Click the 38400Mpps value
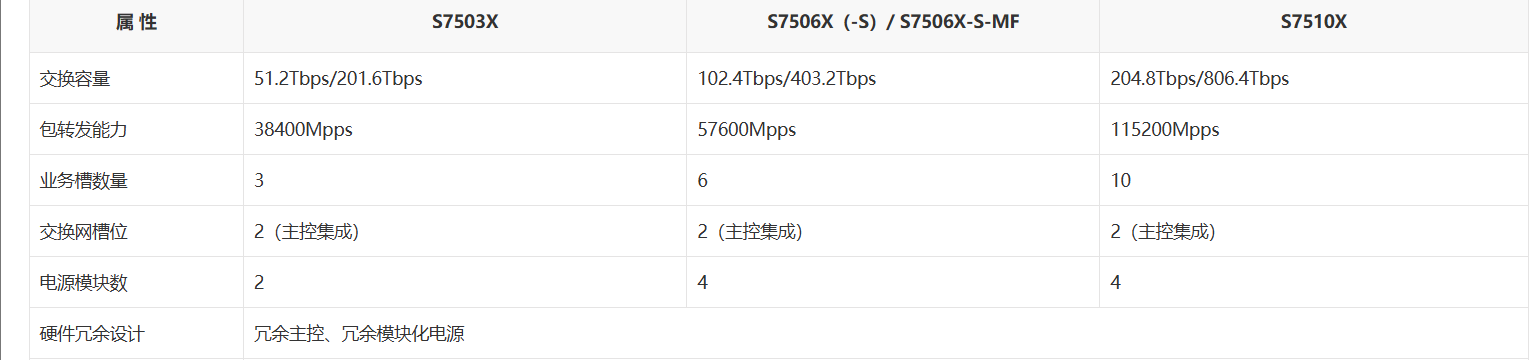The width and height of the screenshot is (1529, 360). point(303,129)
